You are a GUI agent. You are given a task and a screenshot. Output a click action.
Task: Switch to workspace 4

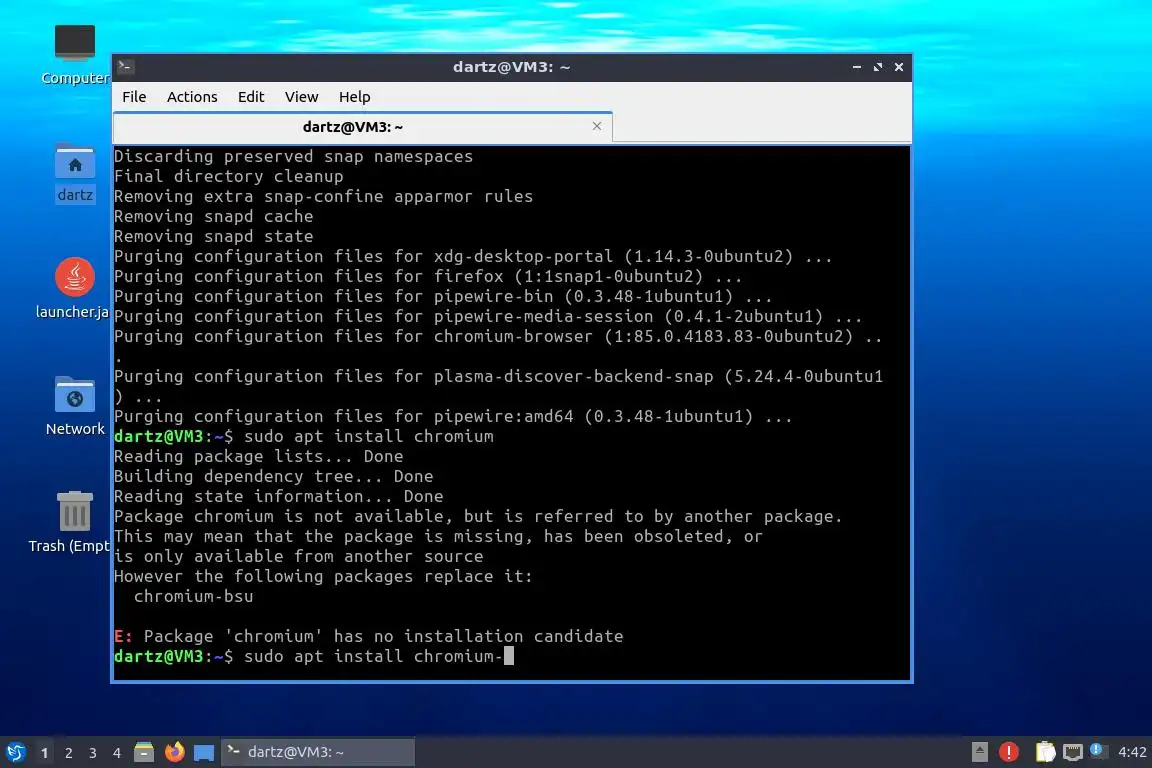(x=117, y=753)
